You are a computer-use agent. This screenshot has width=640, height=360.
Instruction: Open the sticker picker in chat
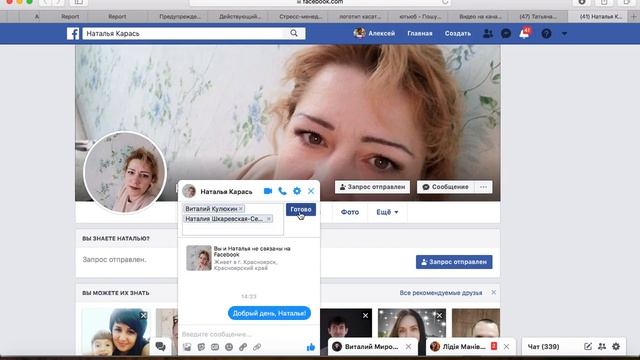coord(201,347)
